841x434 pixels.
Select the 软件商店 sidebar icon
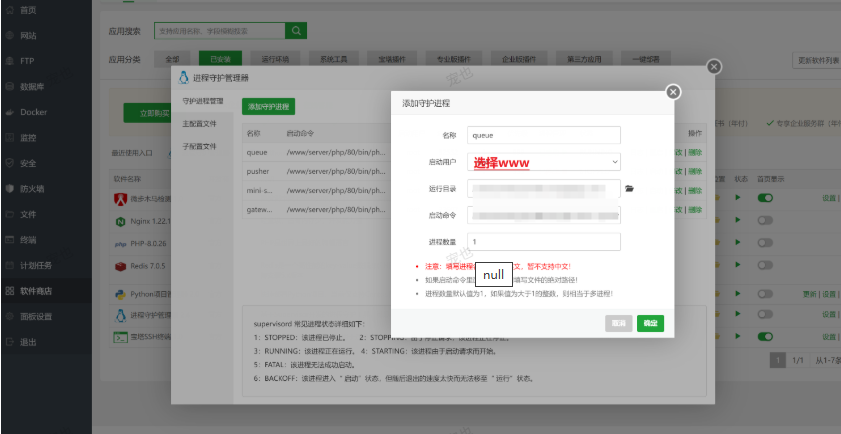10,291
